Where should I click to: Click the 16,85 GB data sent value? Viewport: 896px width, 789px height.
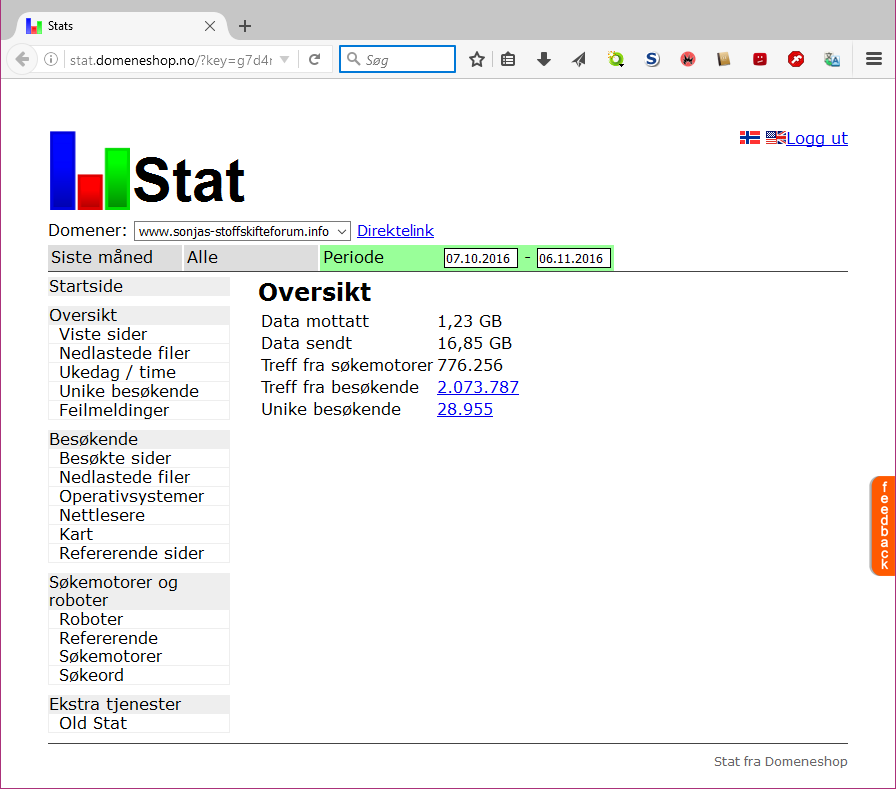[474, 343]
